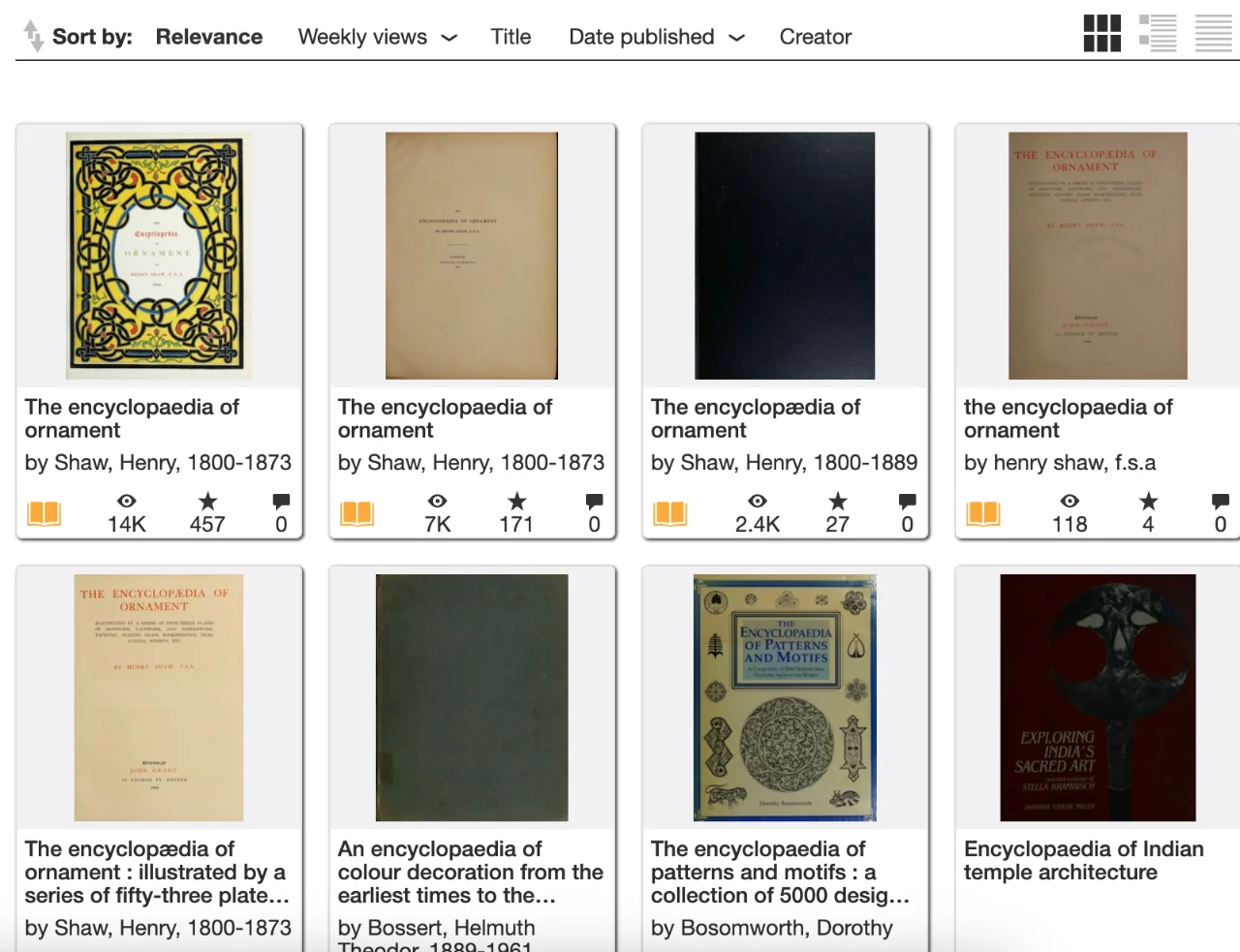
Task: Toggle sort direction arrows icon
Action: click(33, 36)
